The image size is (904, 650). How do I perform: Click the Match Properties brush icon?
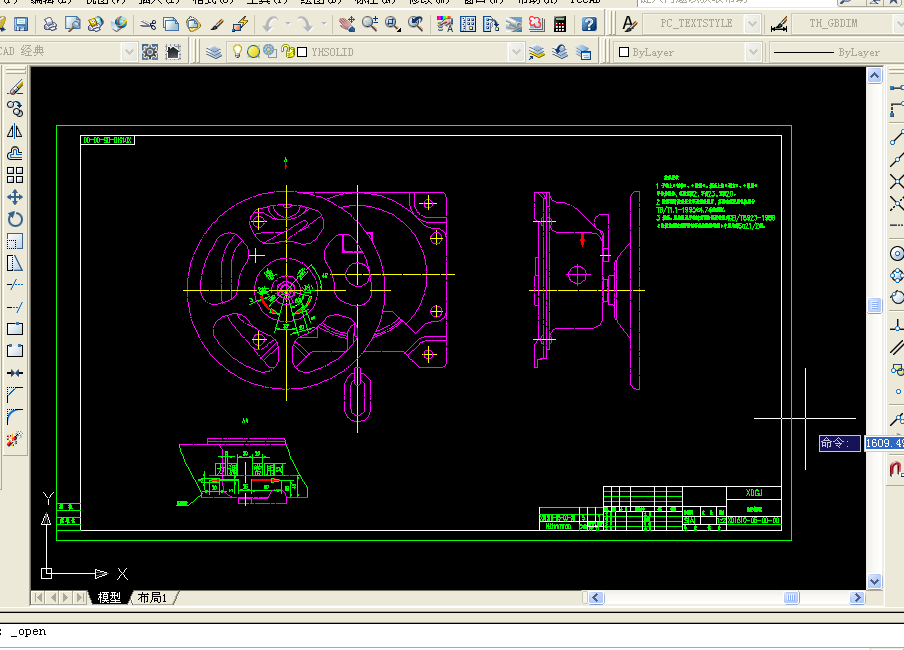(x=217, y=24)
